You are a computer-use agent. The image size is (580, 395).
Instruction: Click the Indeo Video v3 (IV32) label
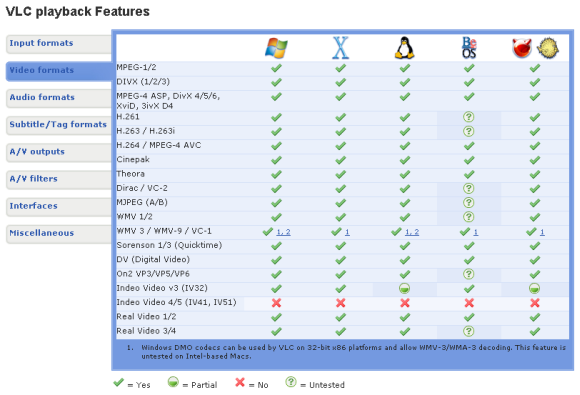(162, 288)
